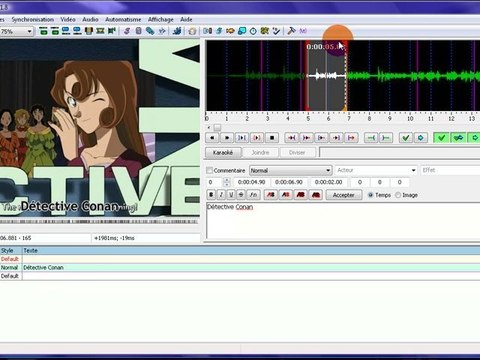This screenshot has width=480, height=360.
Task: Add lead-out to the selection
Action: click(386, 138)
